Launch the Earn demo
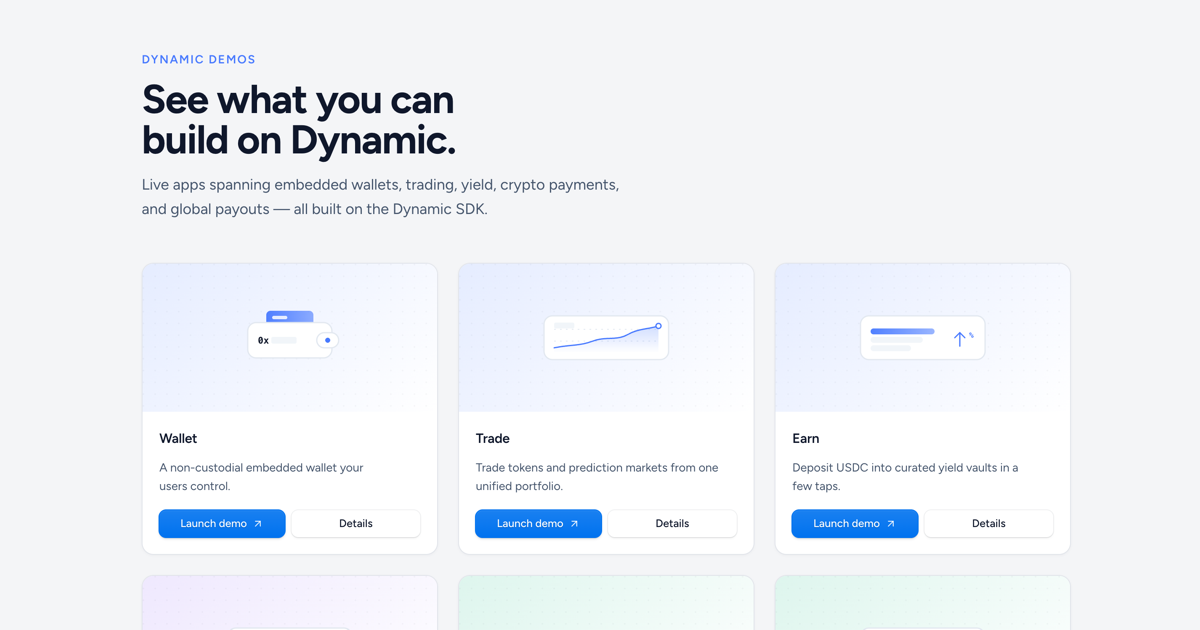Image resolution: width=1200 pixels, height=630 pixels. (855, 523)
